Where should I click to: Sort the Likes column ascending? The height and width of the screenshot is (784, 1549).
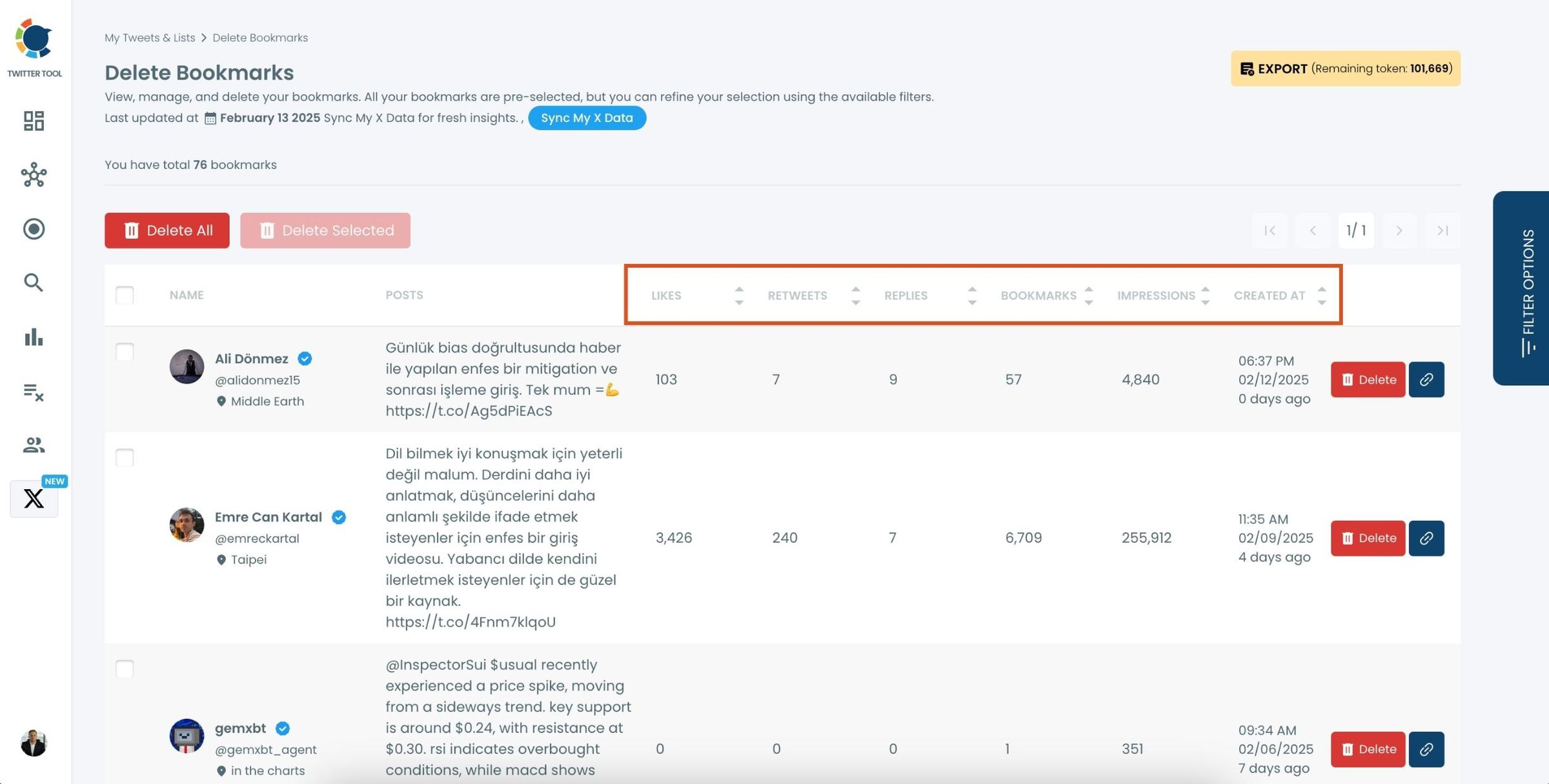tap(738, 289)
